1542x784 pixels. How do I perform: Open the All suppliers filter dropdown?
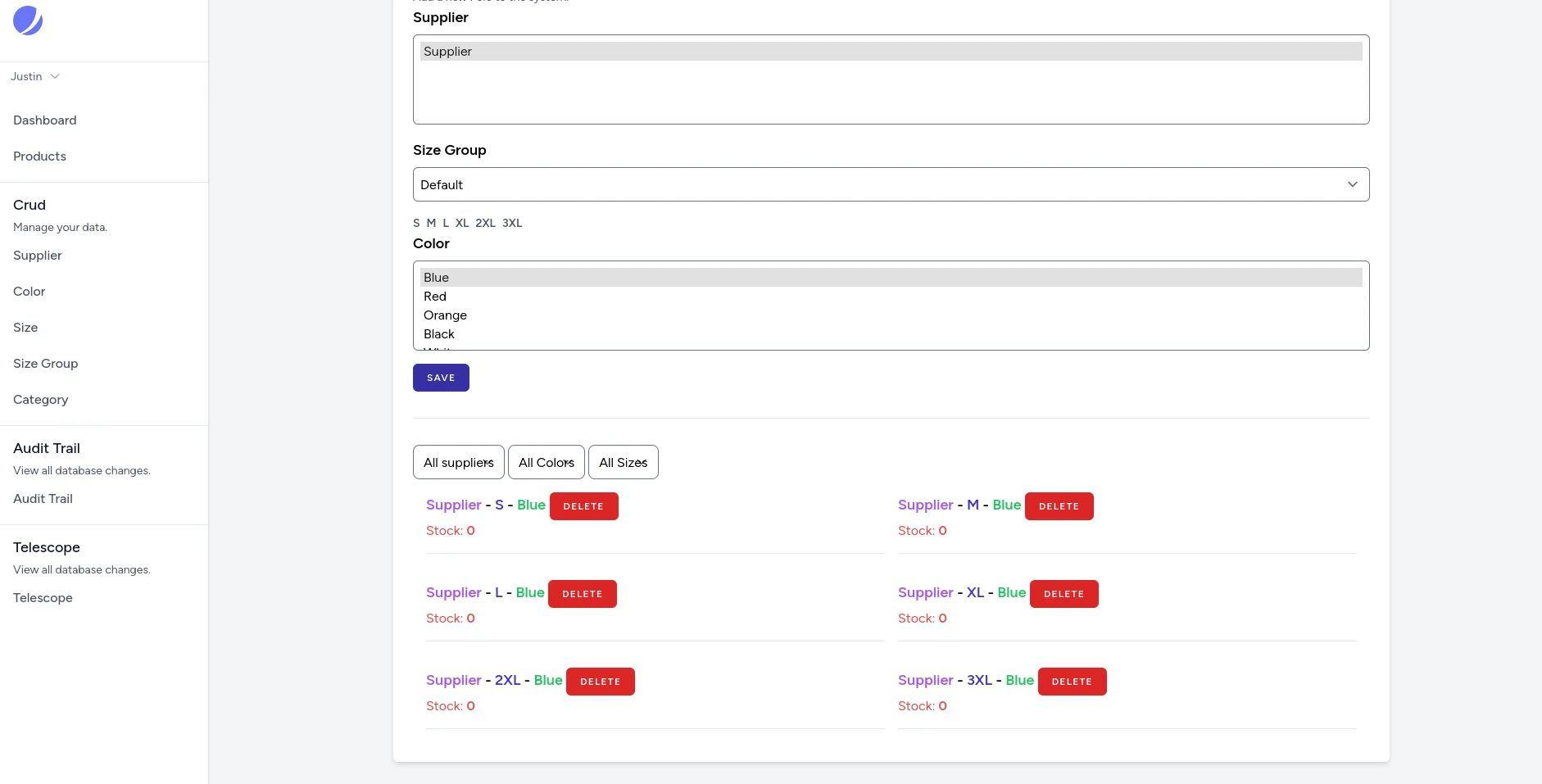point(458,461)
